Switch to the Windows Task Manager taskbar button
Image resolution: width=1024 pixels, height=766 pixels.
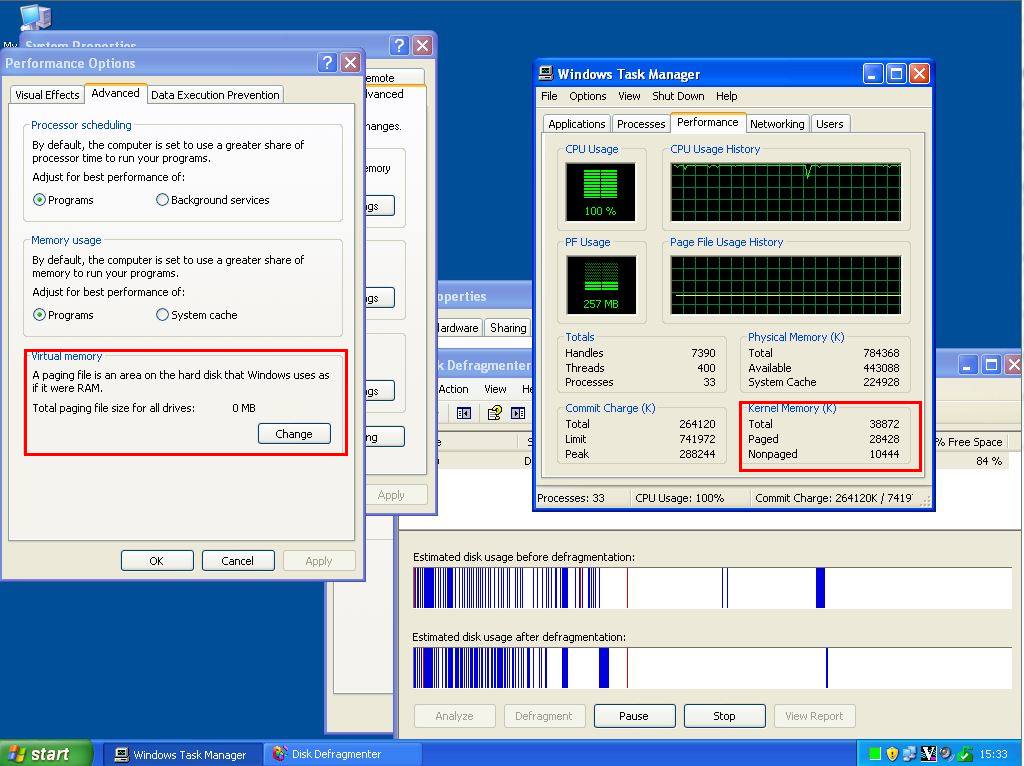tap(182, 754)
